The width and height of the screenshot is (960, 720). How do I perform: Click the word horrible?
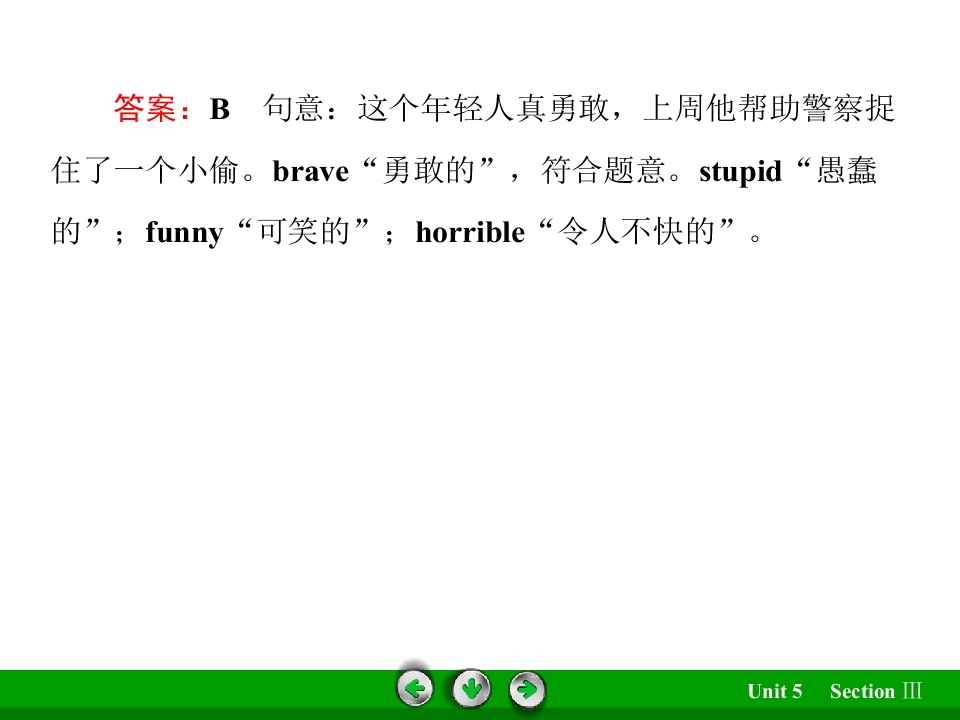(x=470, y=232)
